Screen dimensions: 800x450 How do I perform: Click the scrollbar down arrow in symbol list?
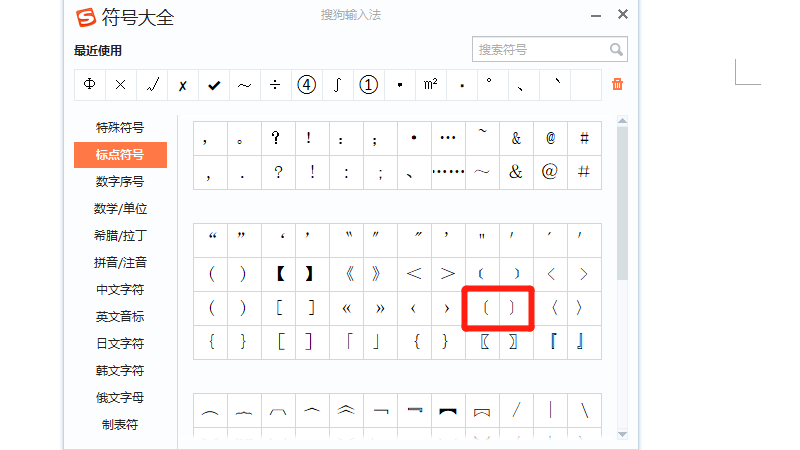622,433
